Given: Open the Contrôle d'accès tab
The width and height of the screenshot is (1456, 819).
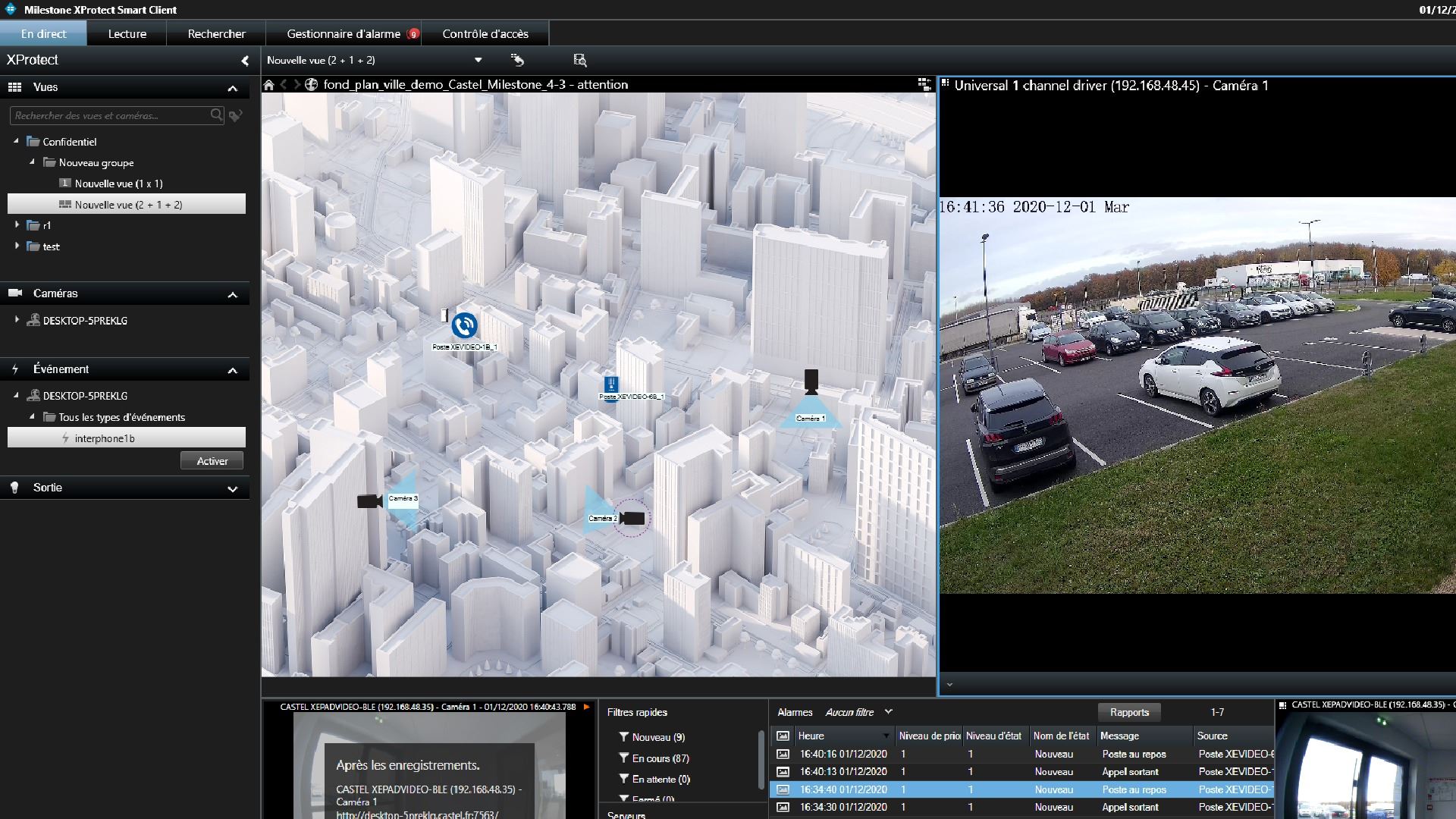Looking at the screenshot, I should pyautogui.click(x=485, y=33).
